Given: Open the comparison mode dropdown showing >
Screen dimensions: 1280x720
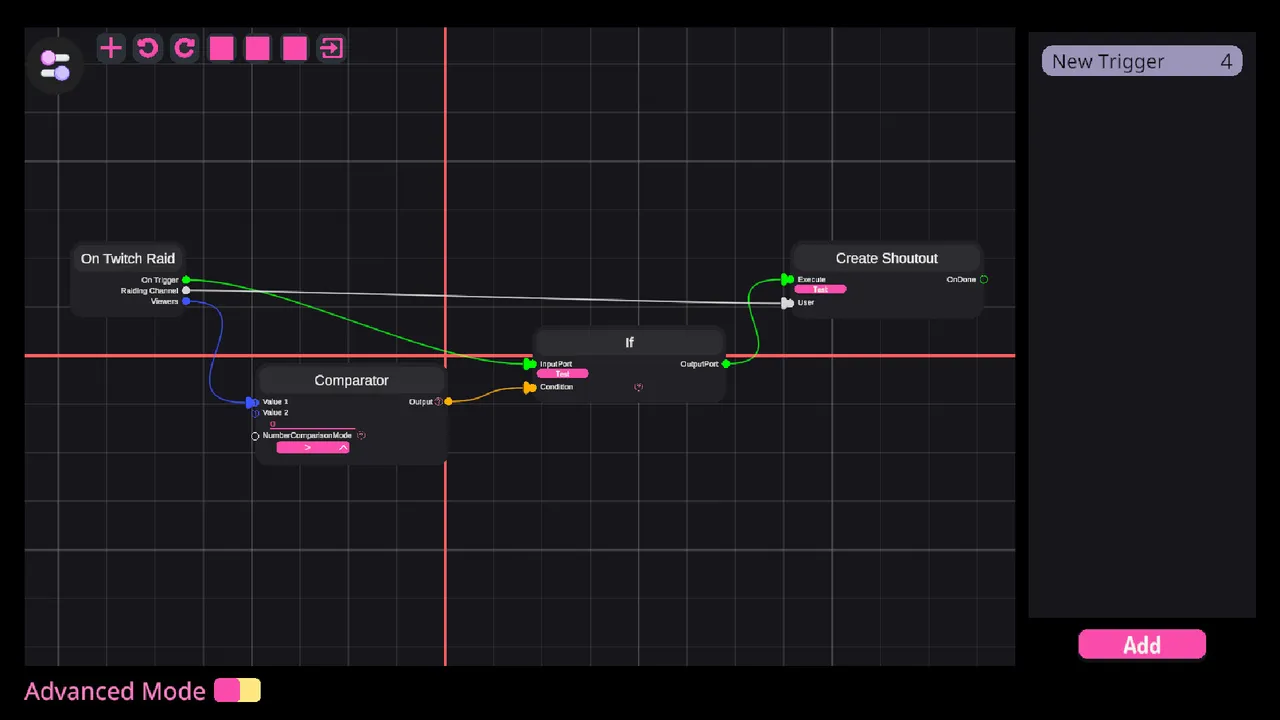Looking at the screenshot, I should 313,447.
